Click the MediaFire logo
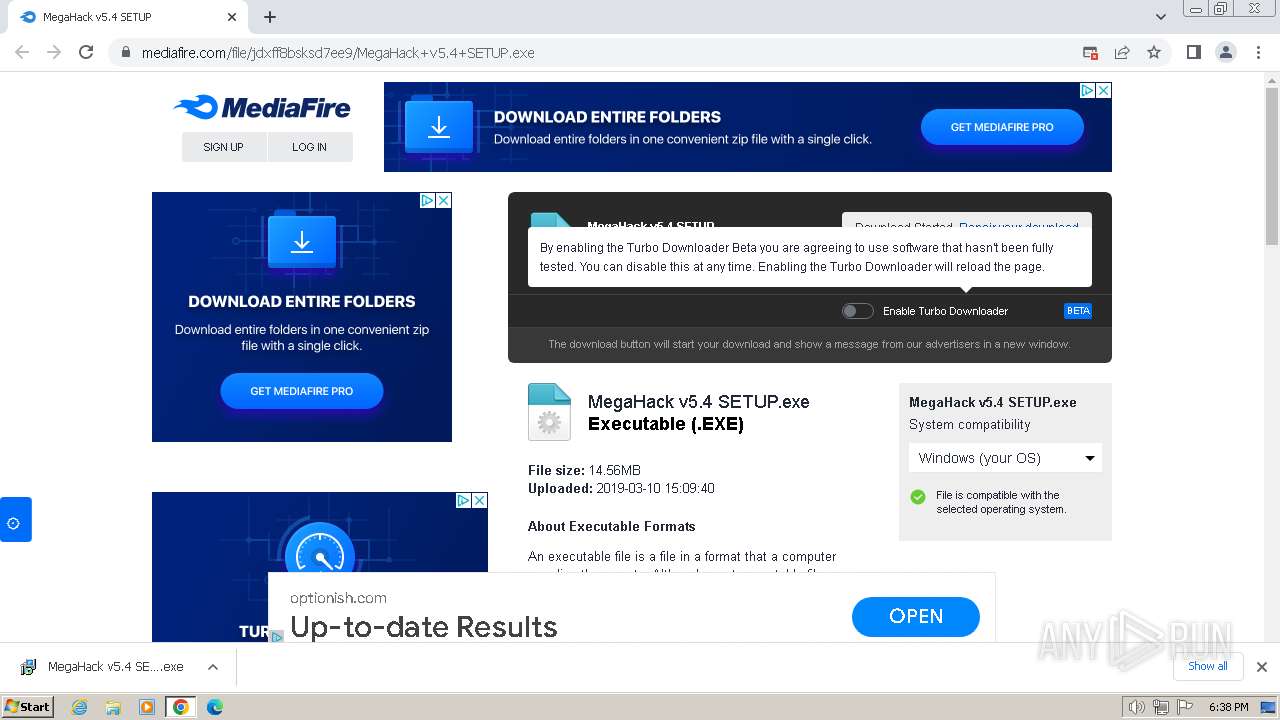Image resolution: width=1280 pixels, height=720 pixels. pos(262,107)
